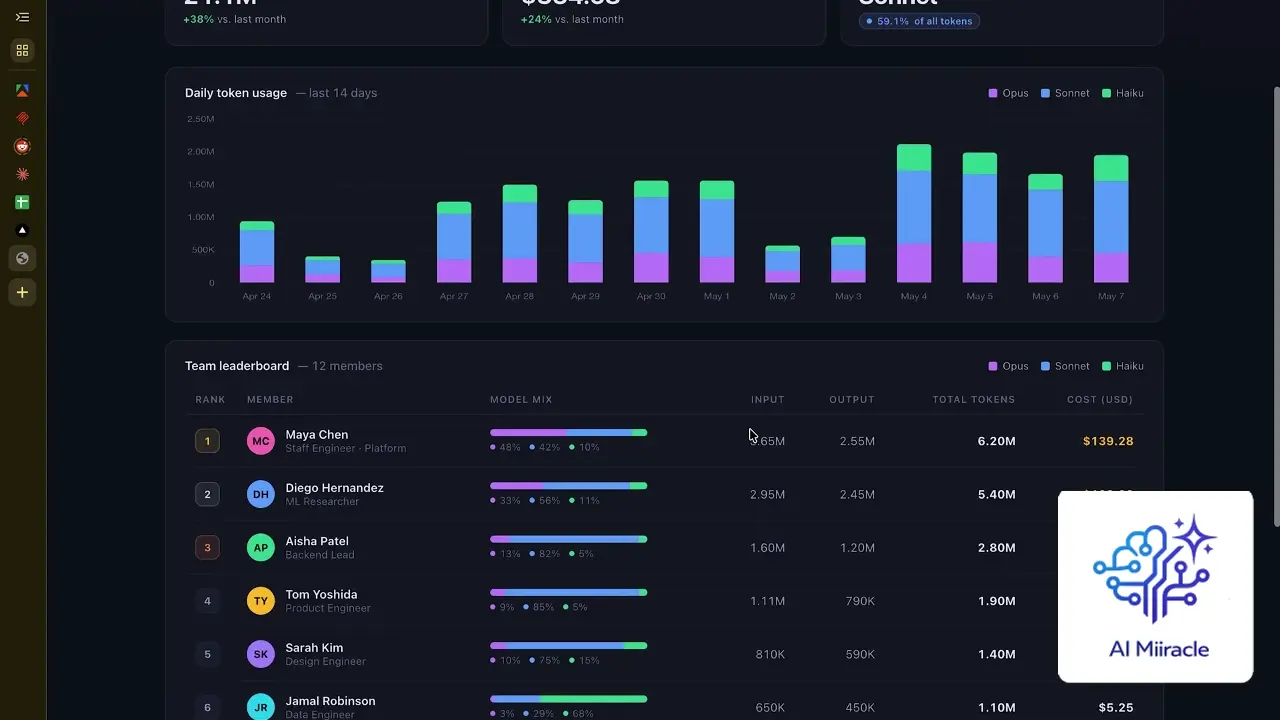The width and height of the screenshot is (1280, 720).
Task: Select Diego Hernandez's name
Action: tap(334, 488)
